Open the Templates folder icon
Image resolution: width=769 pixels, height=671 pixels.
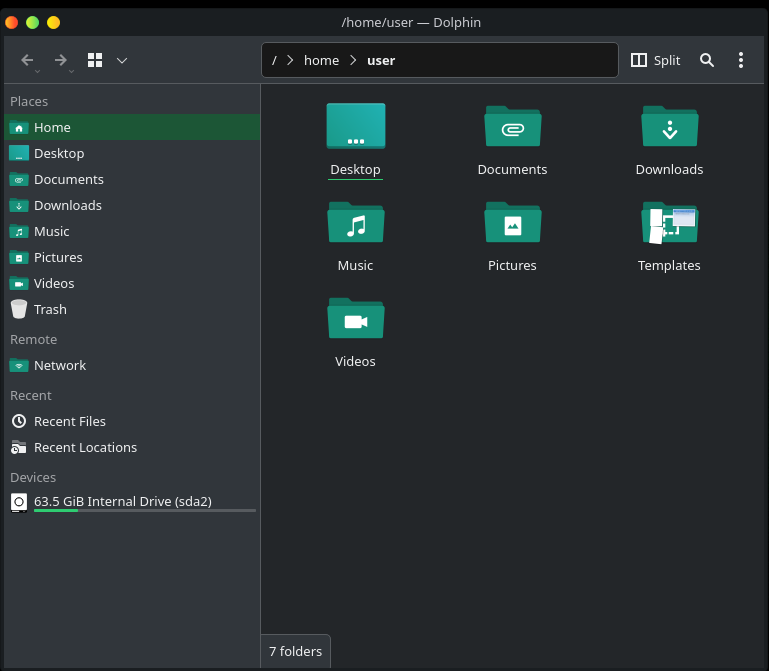669,224
